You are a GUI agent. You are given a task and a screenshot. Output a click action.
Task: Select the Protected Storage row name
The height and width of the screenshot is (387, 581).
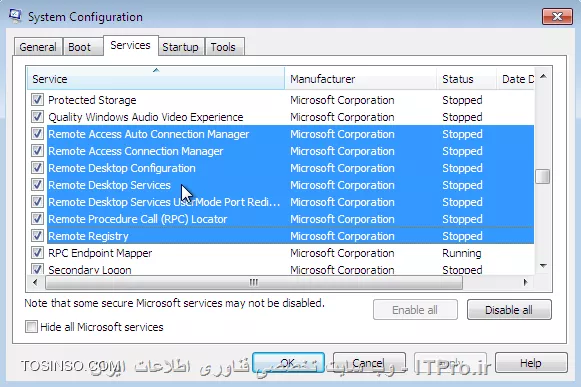click(x=92, y=100)
